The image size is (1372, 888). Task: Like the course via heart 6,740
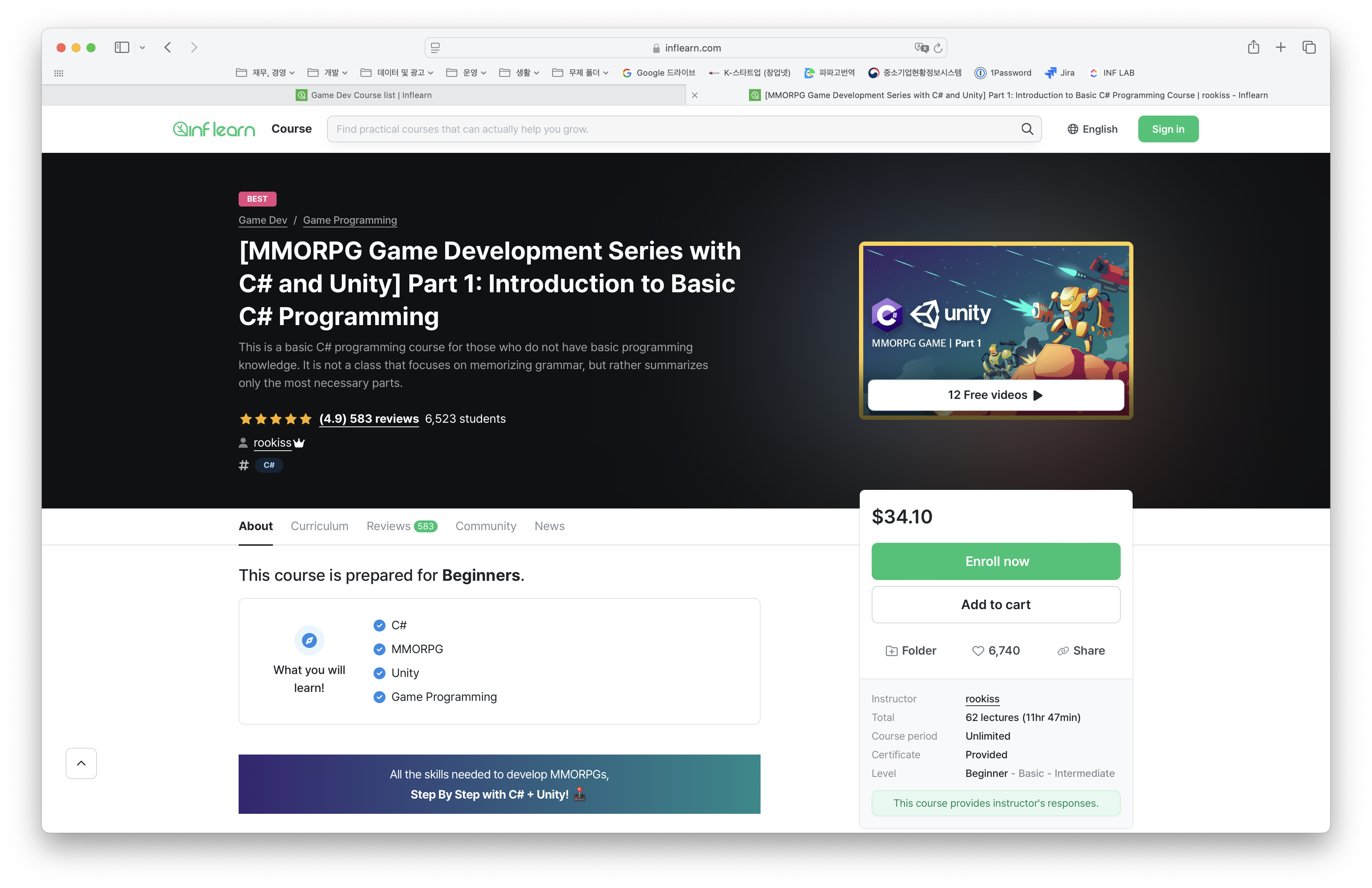click(x=995, y=651)
